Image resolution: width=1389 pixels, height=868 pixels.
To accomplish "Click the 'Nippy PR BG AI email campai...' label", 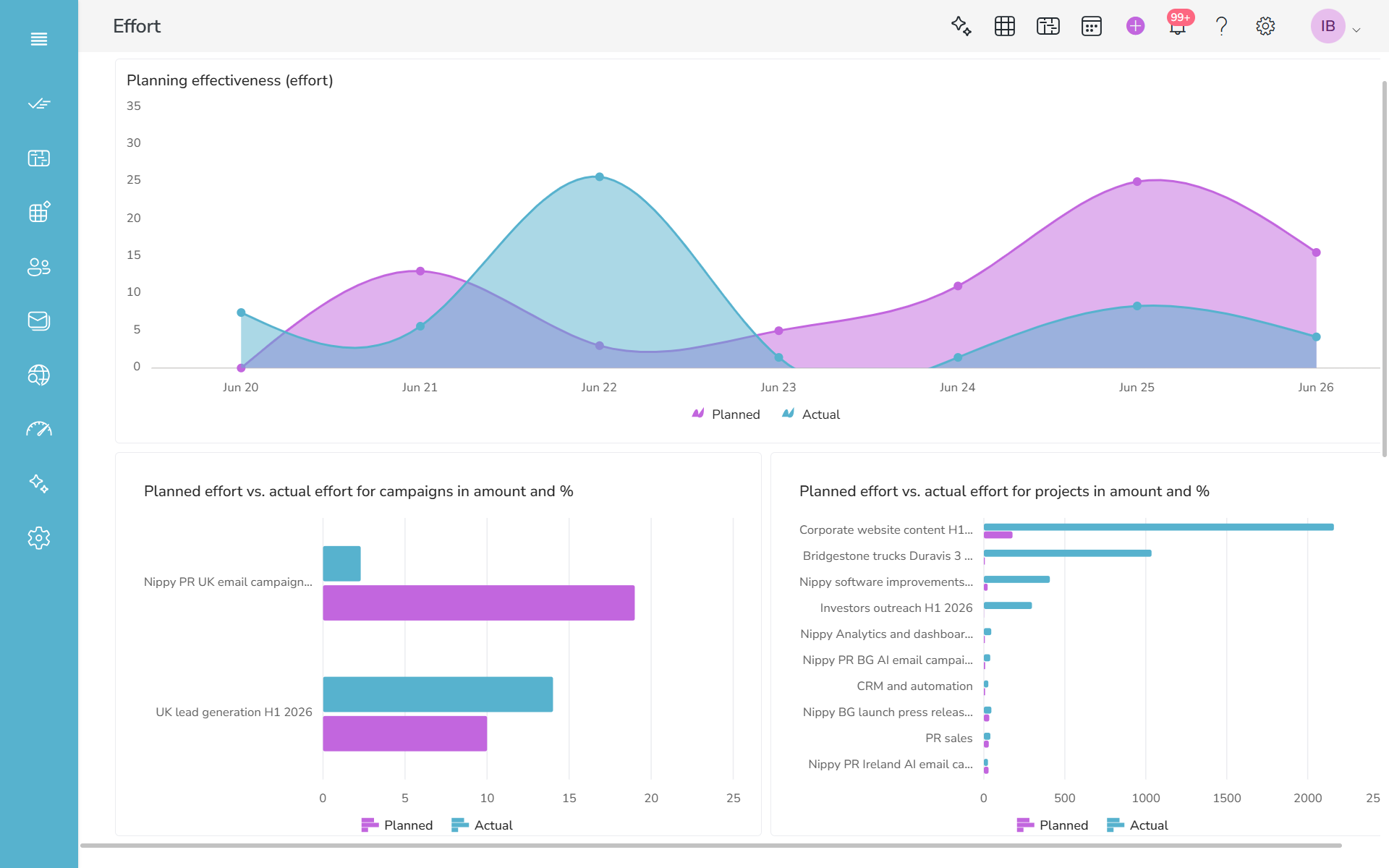I will point(888,660).
